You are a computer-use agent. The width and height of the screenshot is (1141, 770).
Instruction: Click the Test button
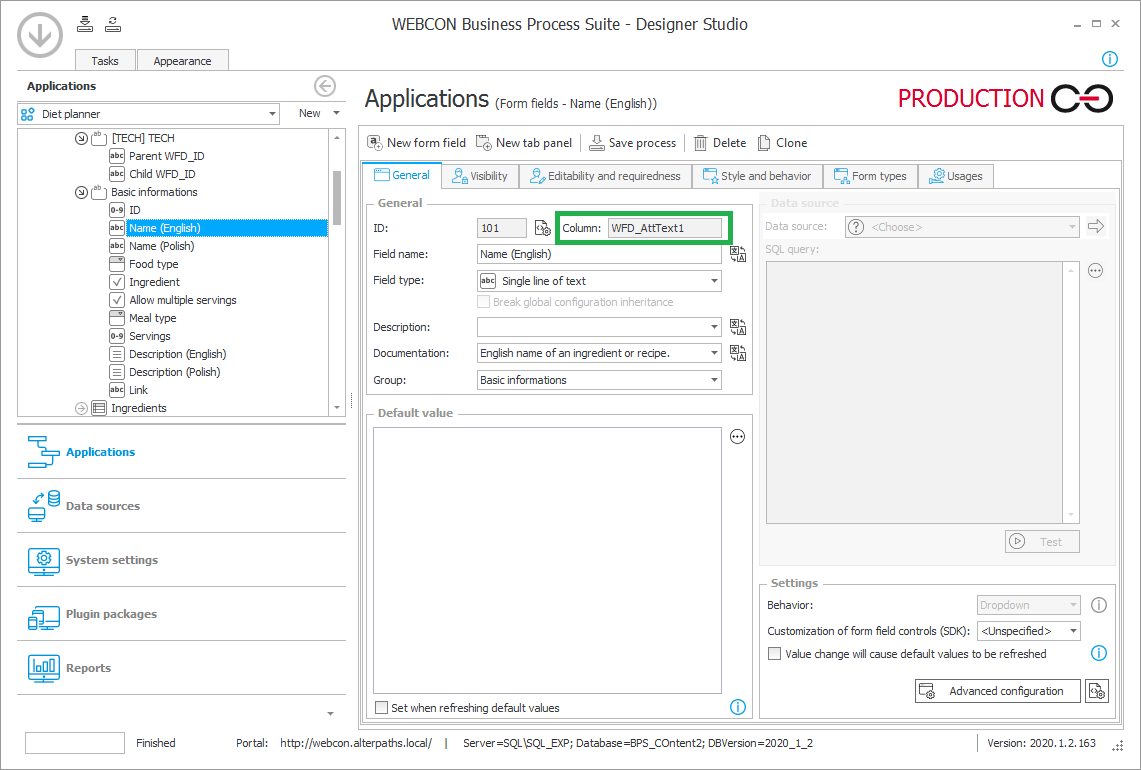coord(1042,541)
